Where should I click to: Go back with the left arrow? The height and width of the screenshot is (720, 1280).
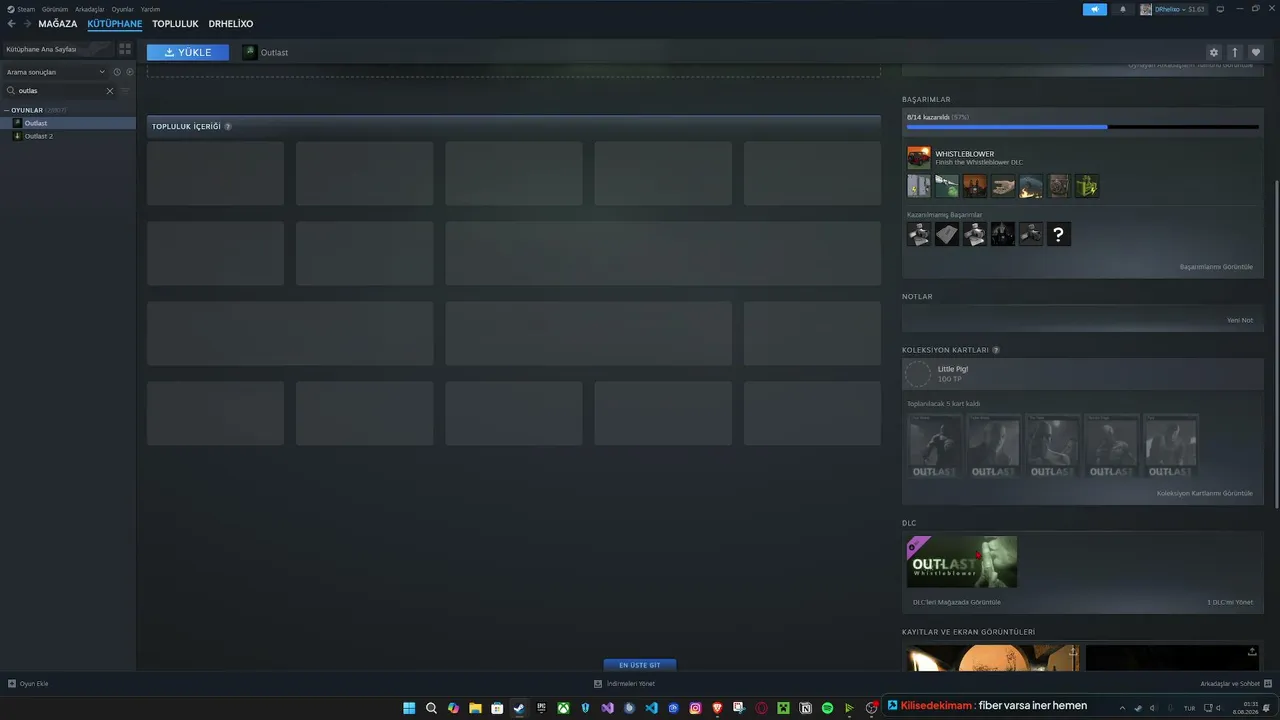[12, 24]
